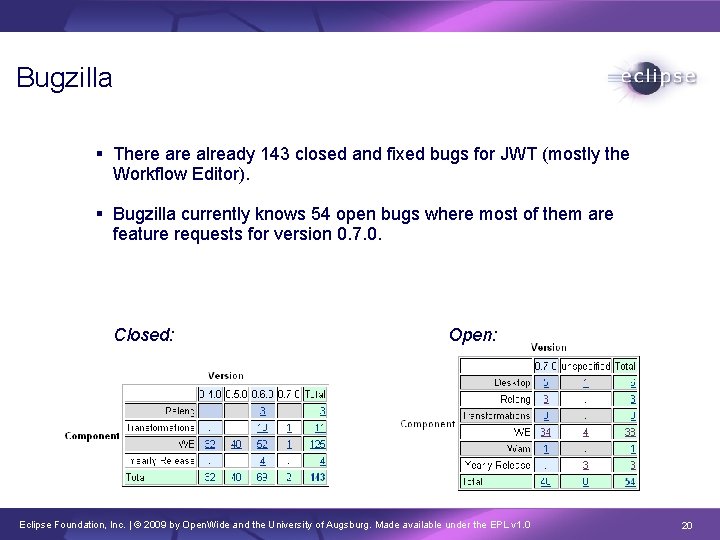Click the 0.7.0 column total '2' in Closed table
Viewport: 720px width, 540px height.
(x=289, y=477)
